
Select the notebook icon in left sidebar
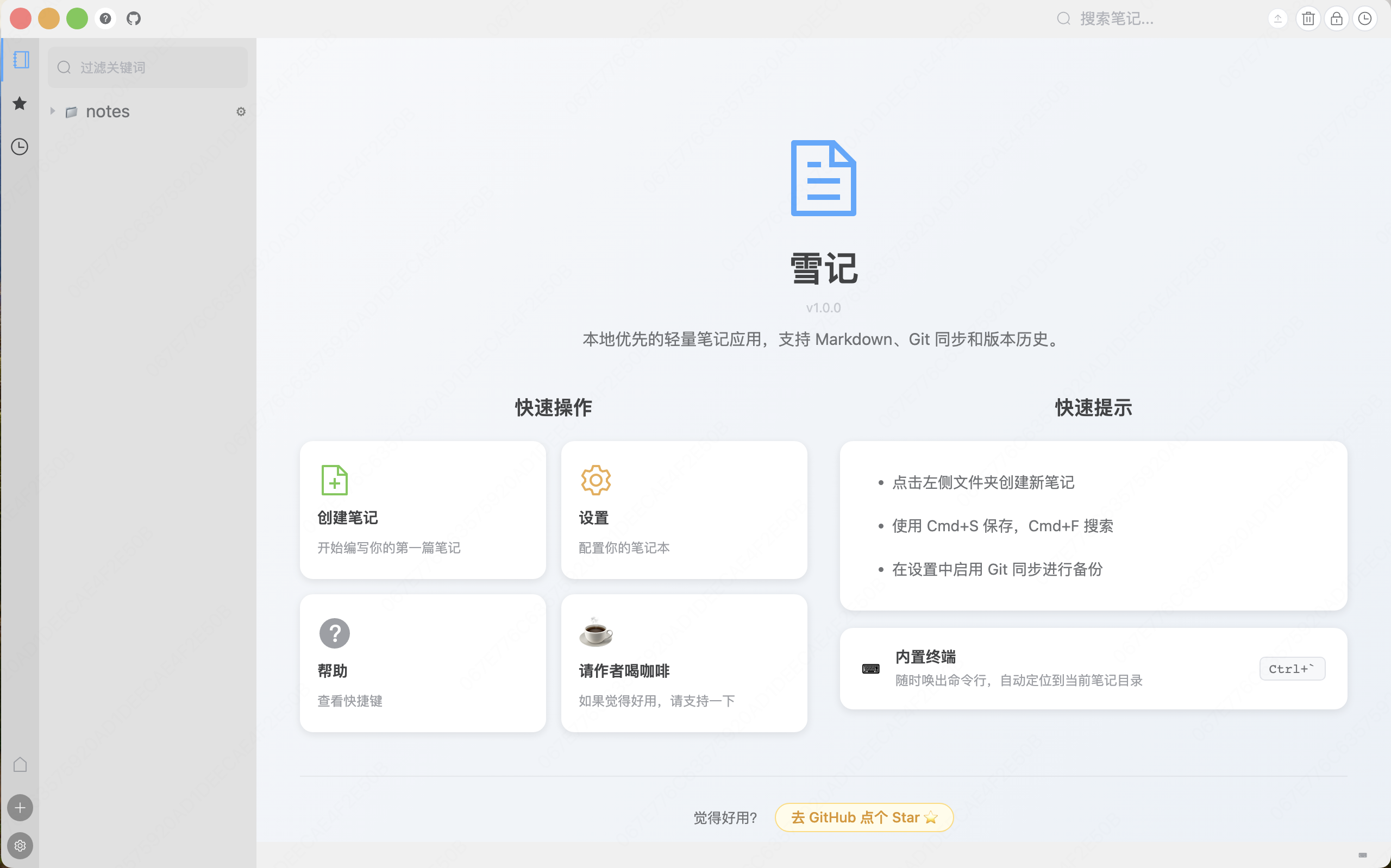21,60
